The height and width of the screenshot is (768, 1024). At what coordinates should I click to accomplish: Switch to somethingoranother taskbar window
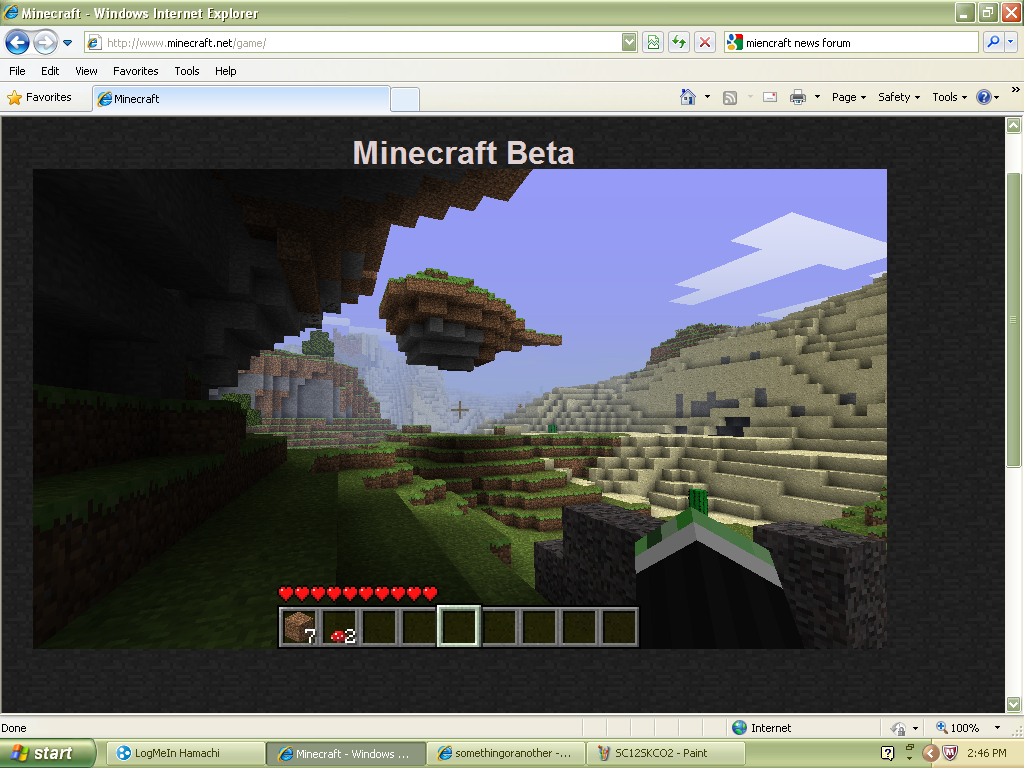point(505,753)
